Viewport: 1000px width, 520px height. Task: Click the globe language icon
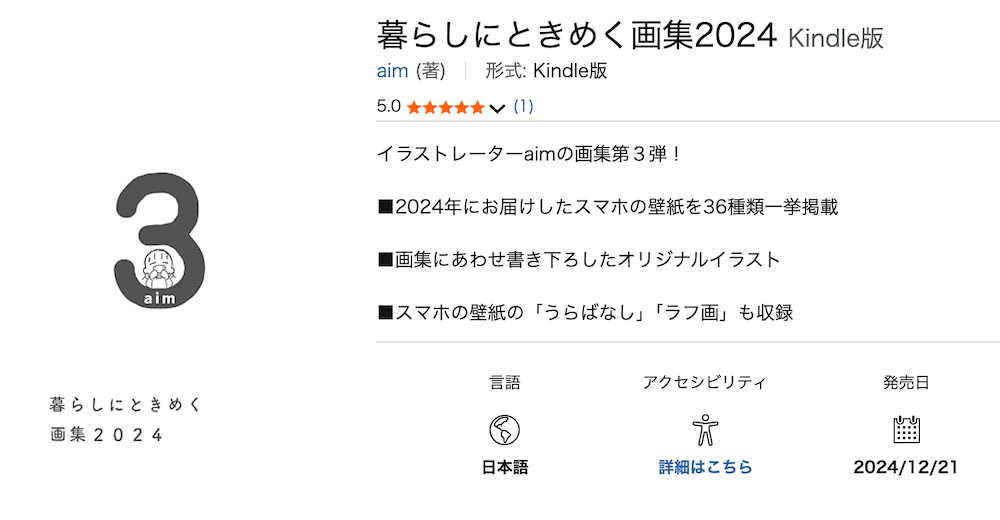[504, 430]
